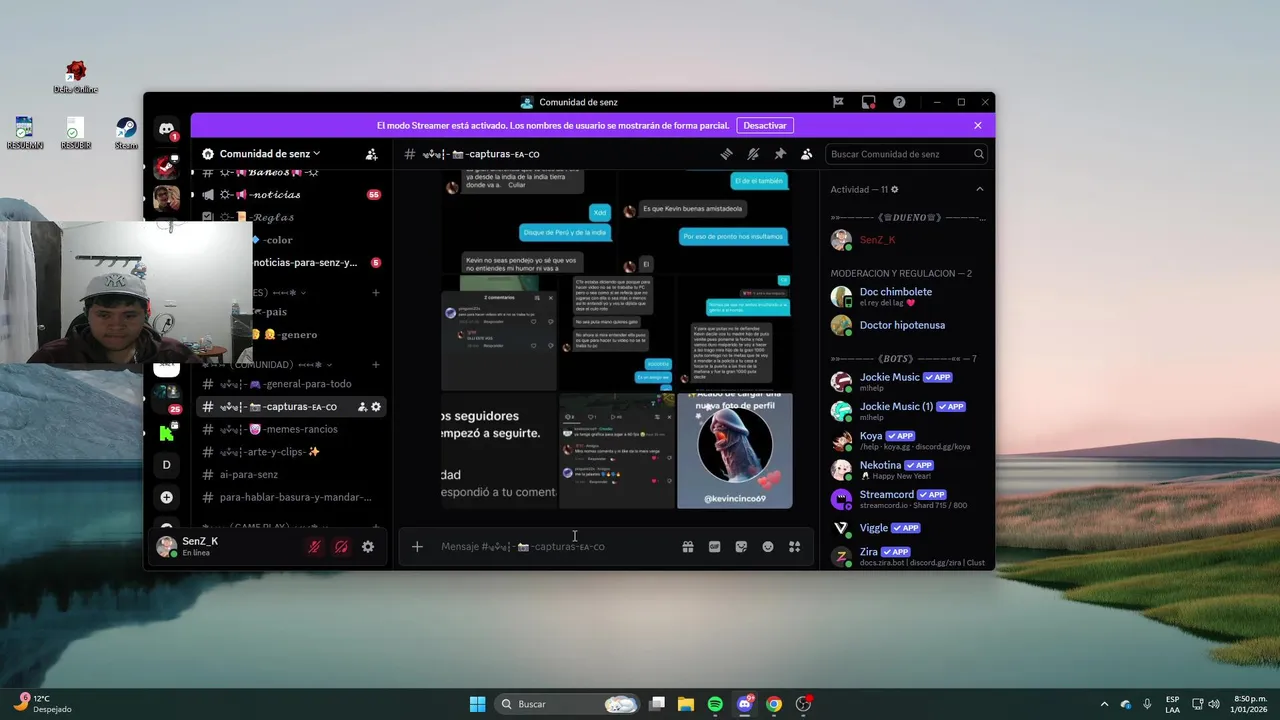The width and height of the screenshot is (1280, 720).
Task: Open the Help question mark icon
Action: pyautogui.click(x=899, y=102)
